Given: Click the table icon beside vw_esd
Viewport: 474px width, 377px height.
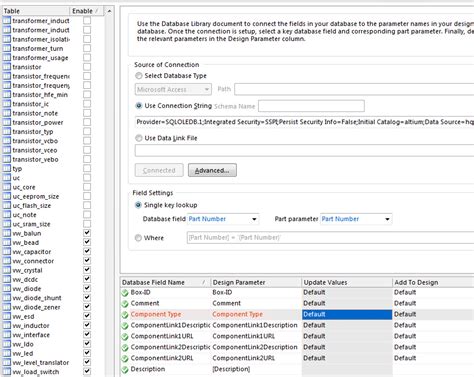Looking at the screenshot, I should pyautogui.click(x=7, y=316).
